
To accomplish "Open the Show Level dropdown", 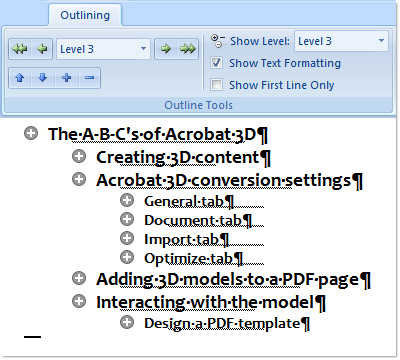I will point(341,41).
